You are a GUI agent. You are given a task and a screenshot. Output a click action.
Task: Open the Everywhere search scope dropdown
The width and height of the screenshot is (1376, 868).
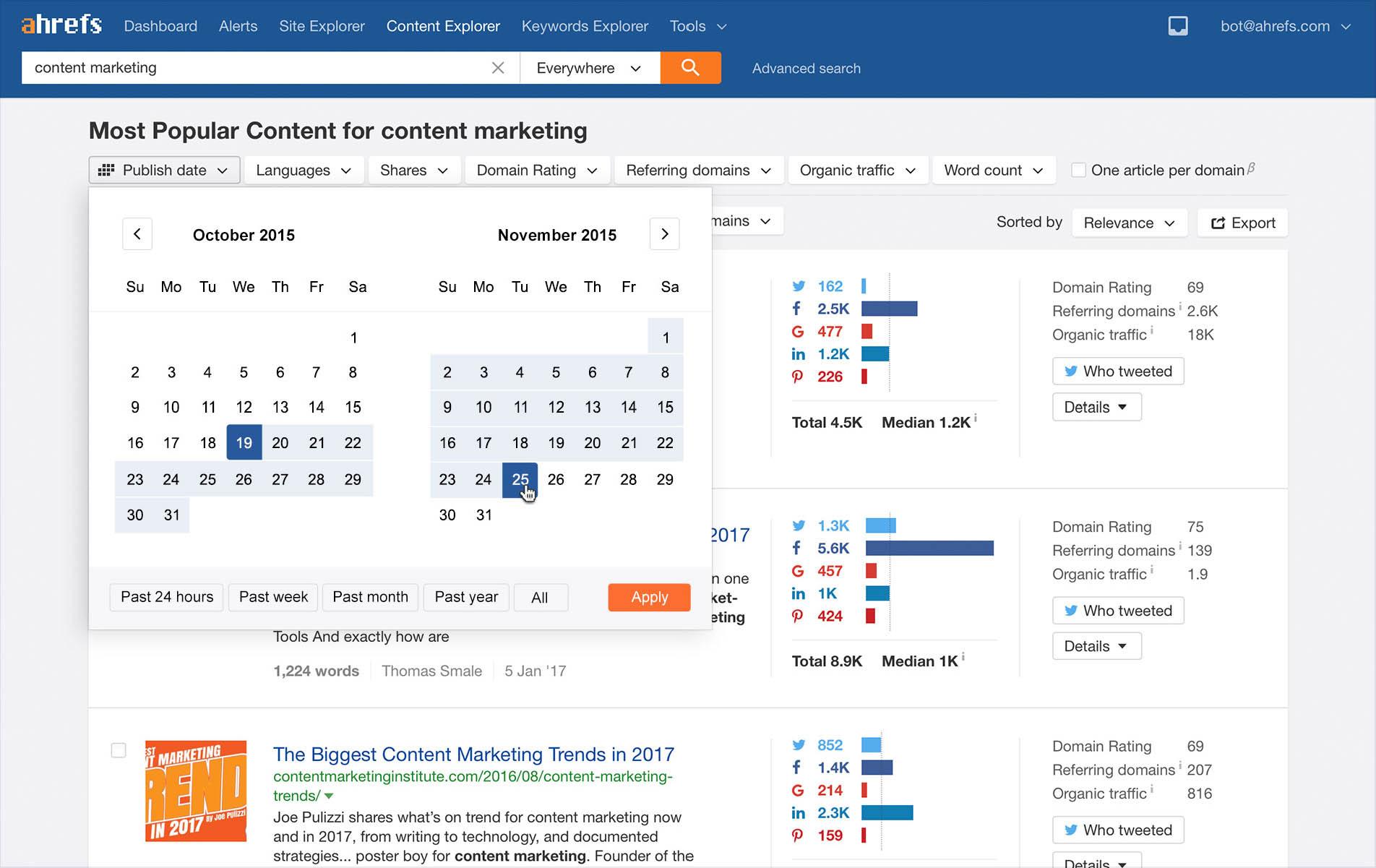pos(589,68)
